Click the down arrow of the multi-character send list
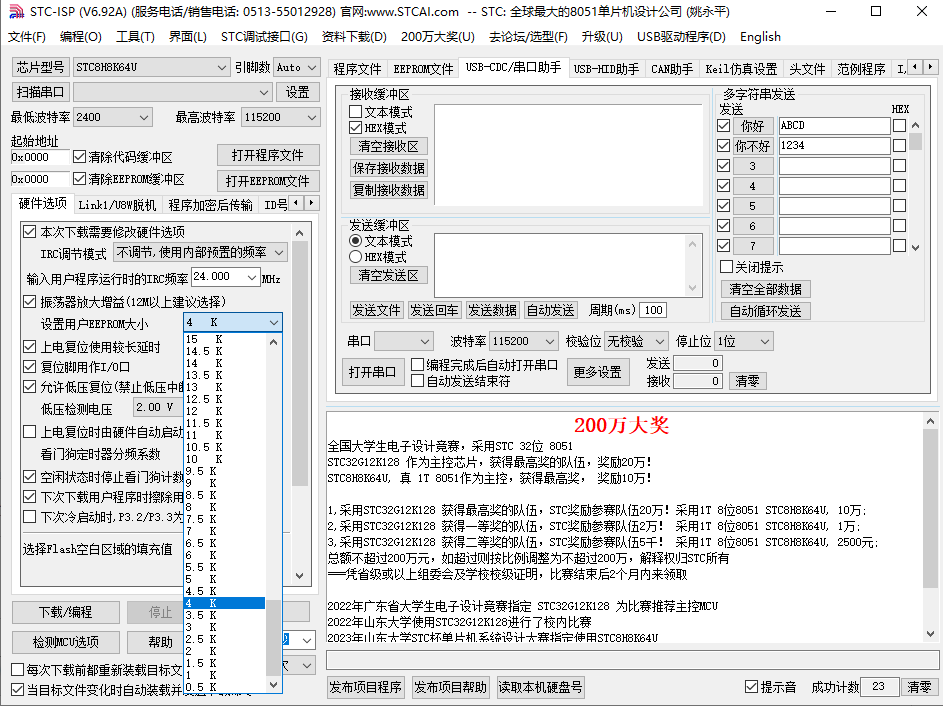The image size is (943, 706). click(x=915, y=247)
